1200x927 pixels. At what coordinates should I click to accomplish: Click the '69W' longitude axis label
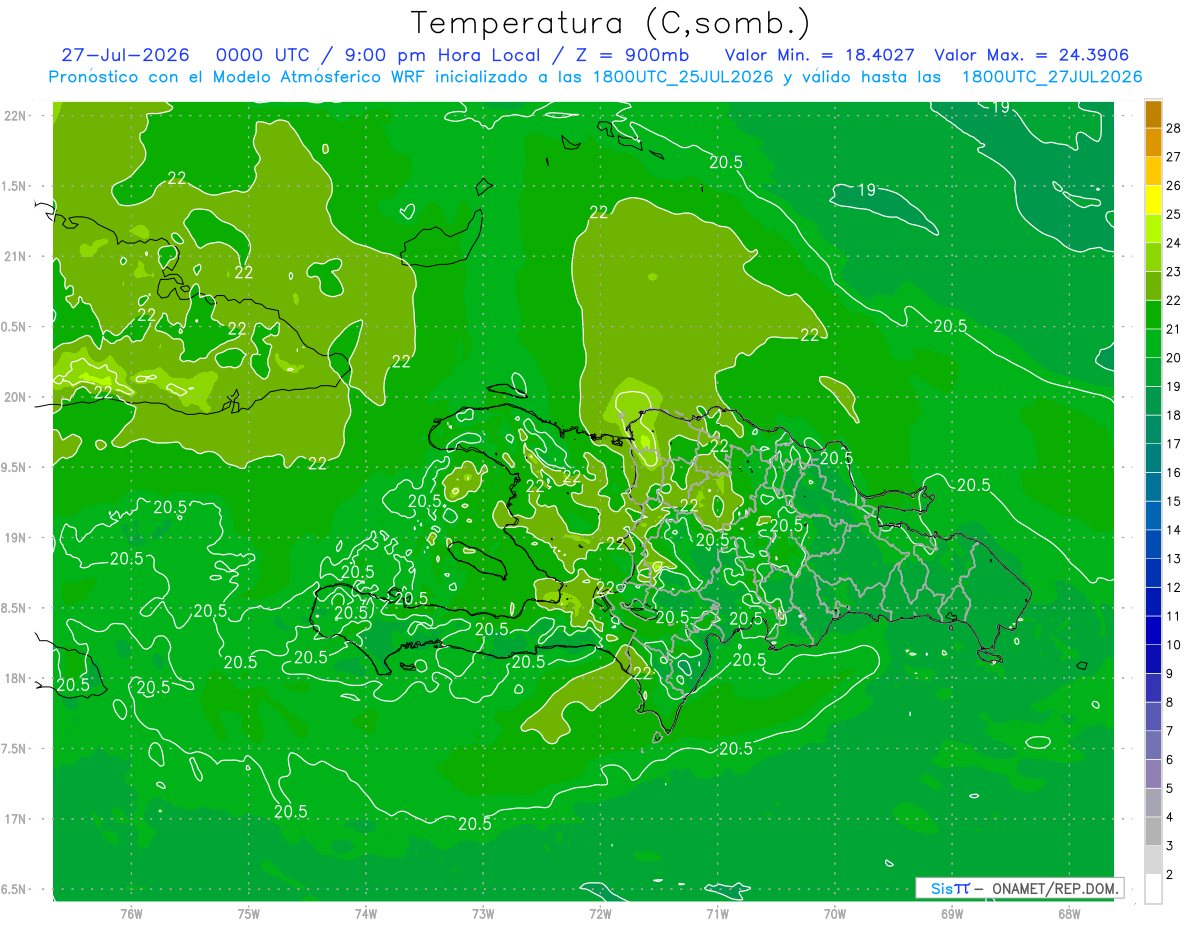click(x=951, y=914)
